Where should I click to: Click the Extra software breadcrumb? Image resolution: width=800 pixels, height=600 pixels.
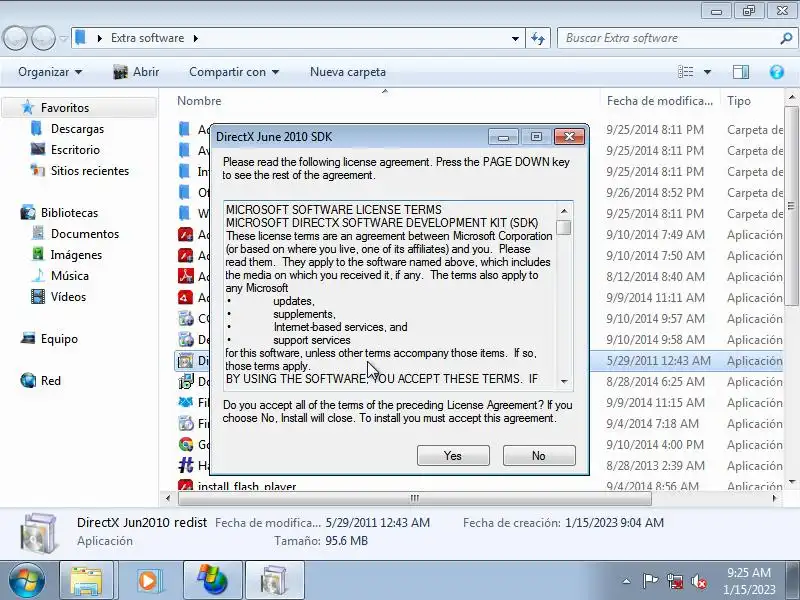tap(147, 38)
